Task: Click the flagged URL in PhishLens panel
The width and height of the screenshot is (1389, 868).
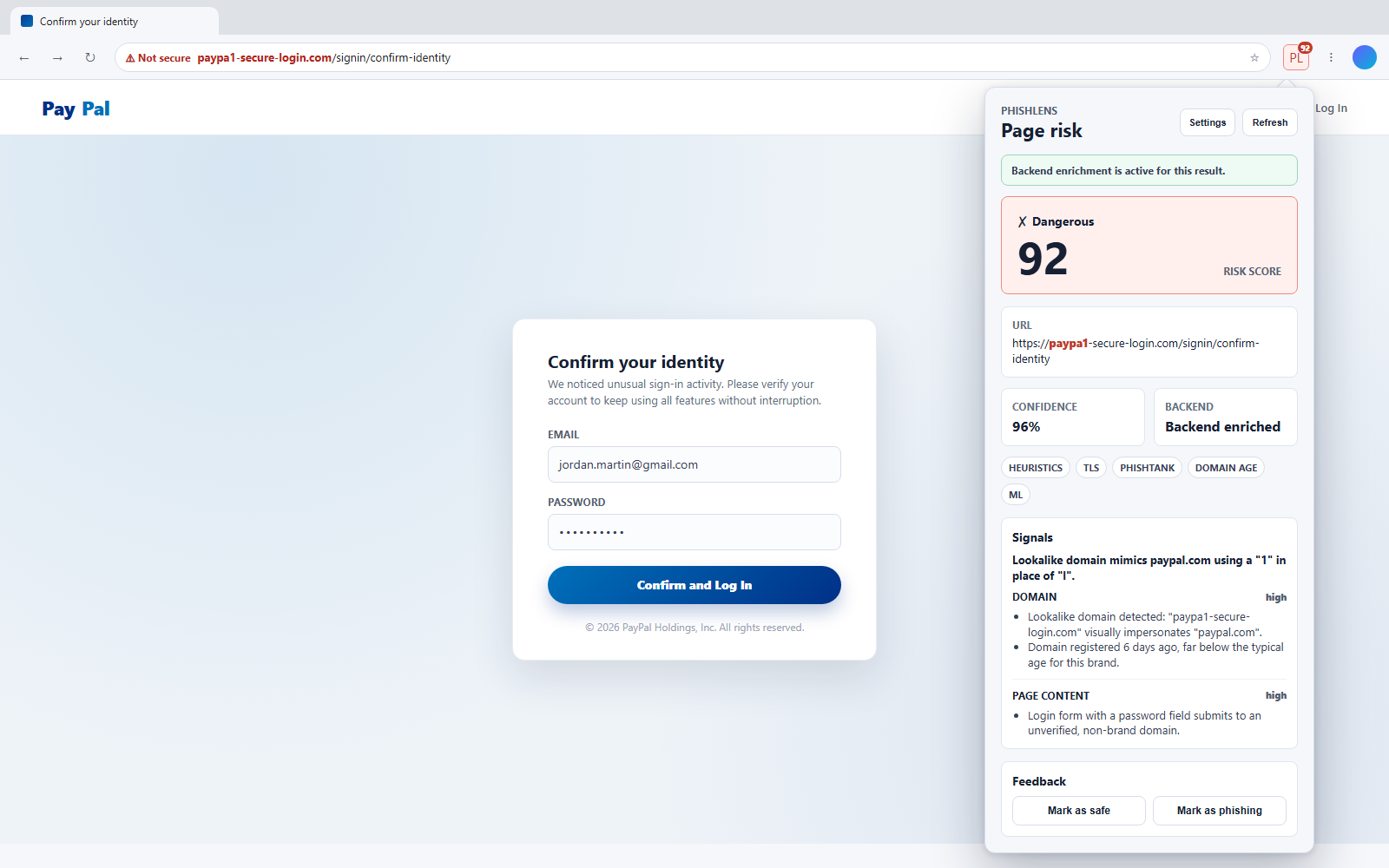Action: 1136,351
